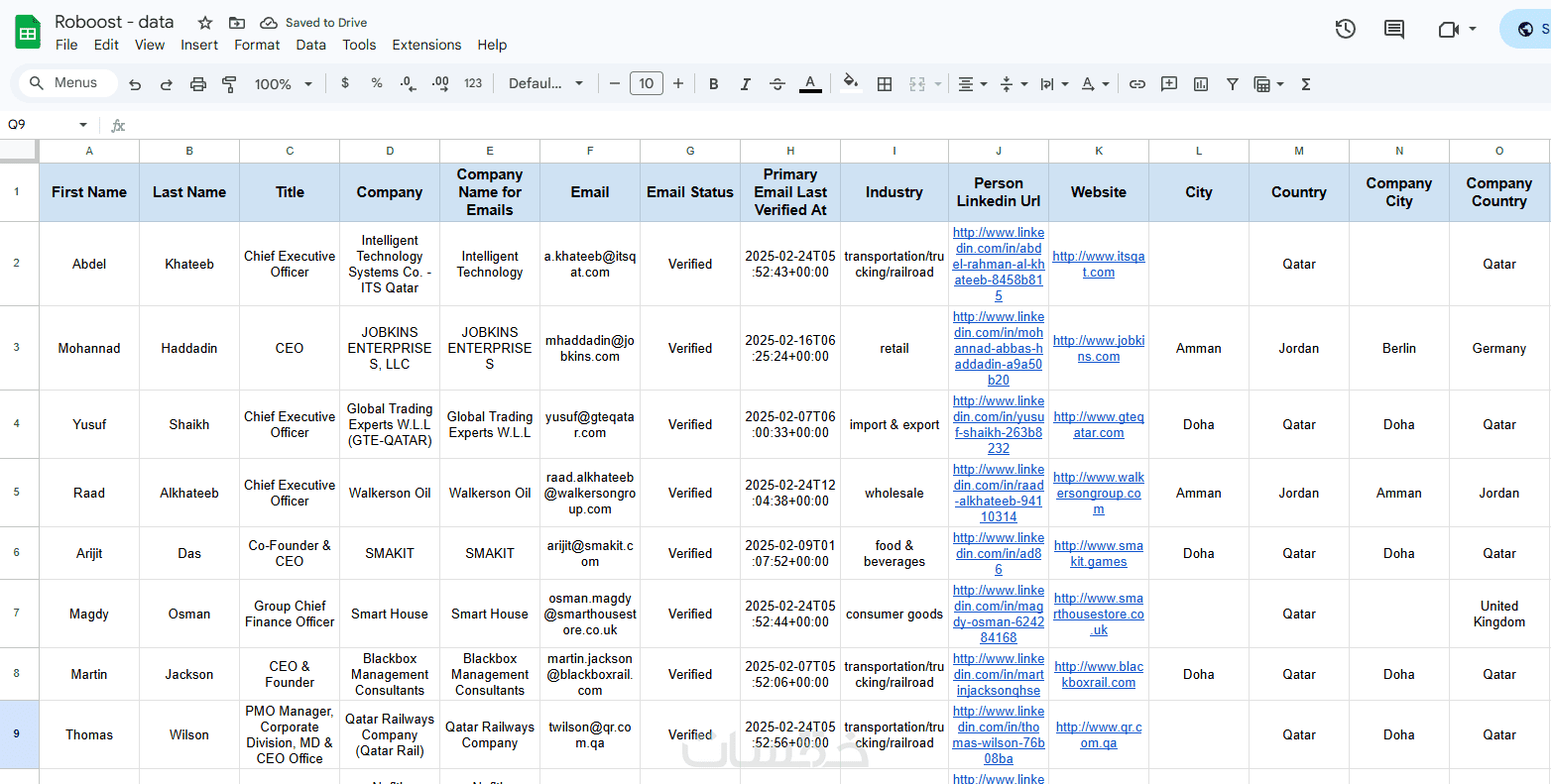Open the text rotation dropdown
The width and height of the screenshot is (1551, 784).
(1095, 84)
